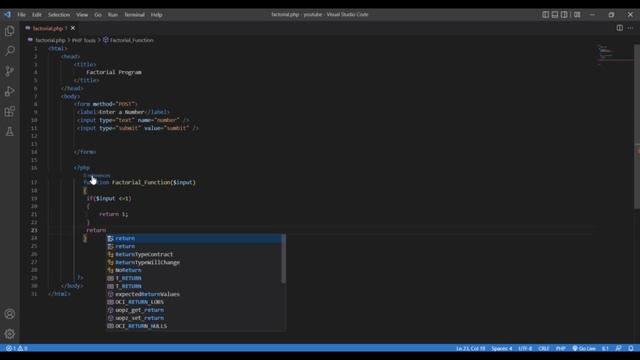This screenshot has height=360, width=640.
Task: Click the suggestion list scrollbar
Action: pos(283,259)
